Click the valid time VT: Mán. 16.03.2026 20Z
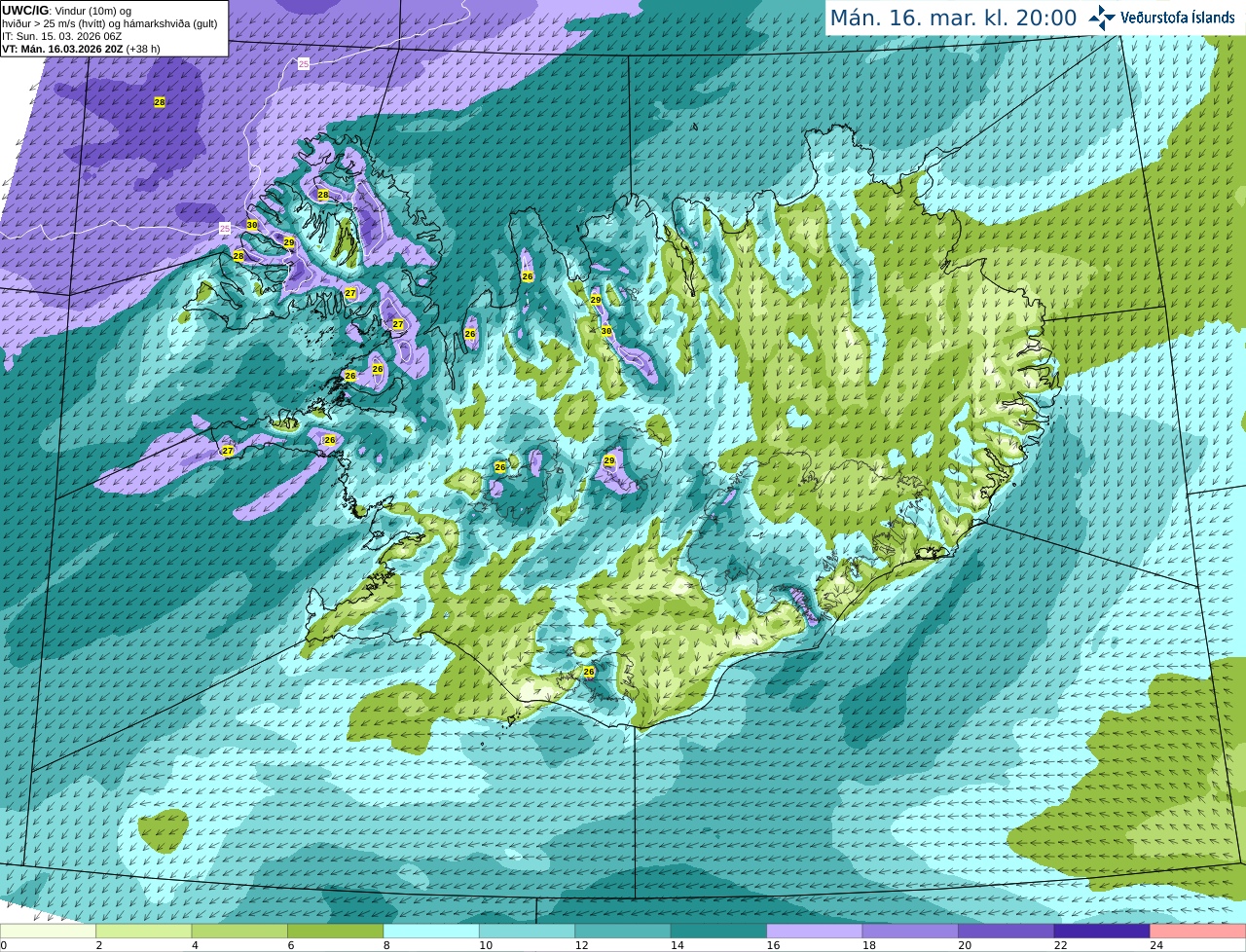The width and height of the screenshot is (1246, 952). pyautogui.click(x=62, y=49)
